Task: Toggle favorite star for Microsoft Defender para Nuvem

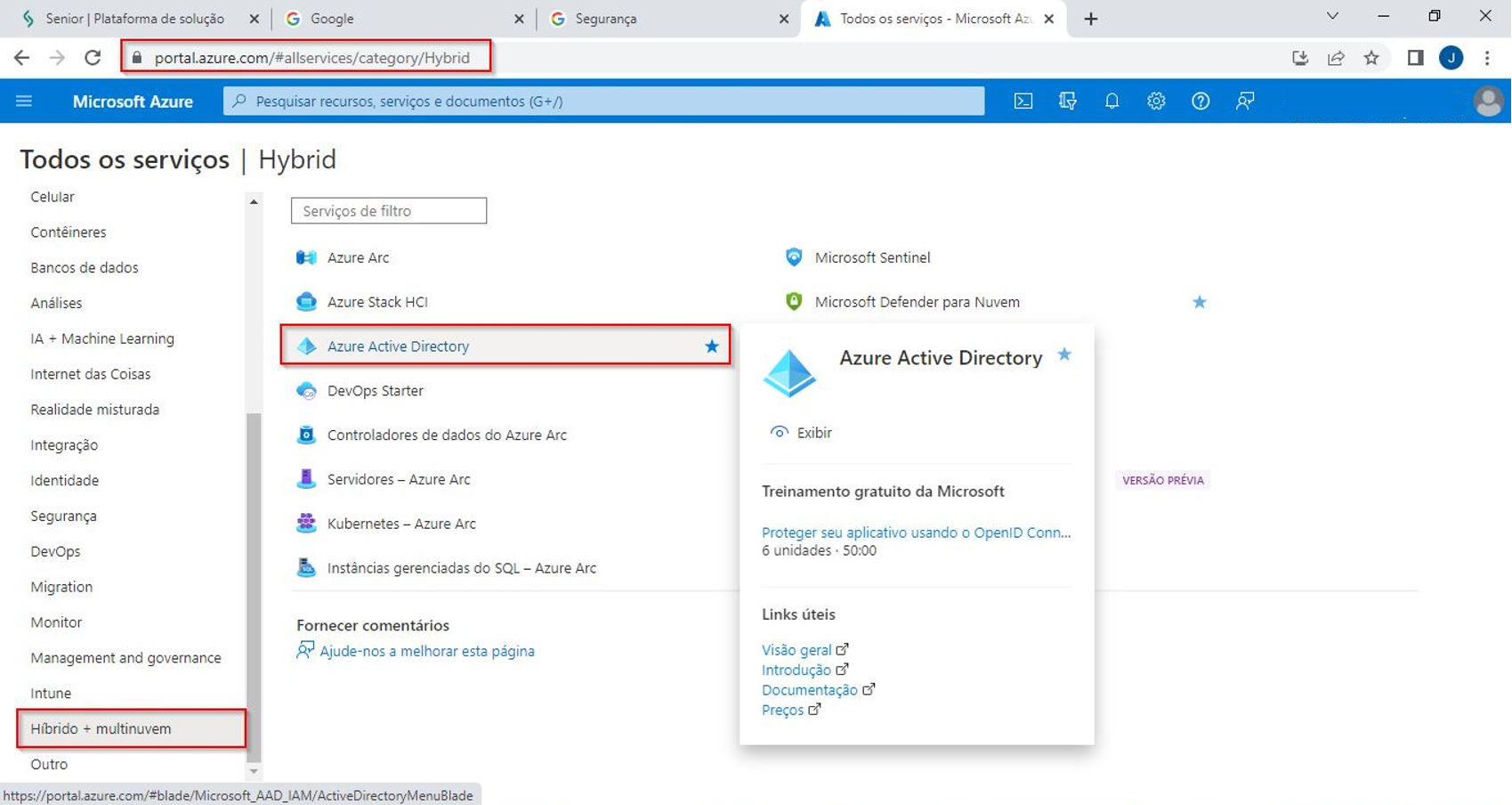Action: 1199,302
